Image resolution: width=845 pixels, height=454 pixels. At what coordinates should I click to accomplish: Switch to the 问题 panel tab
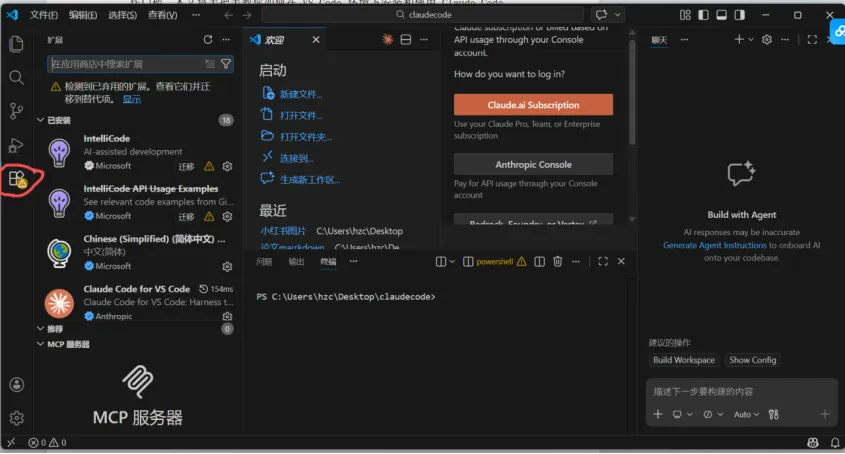pyautogui.click(x=264, y=262)
